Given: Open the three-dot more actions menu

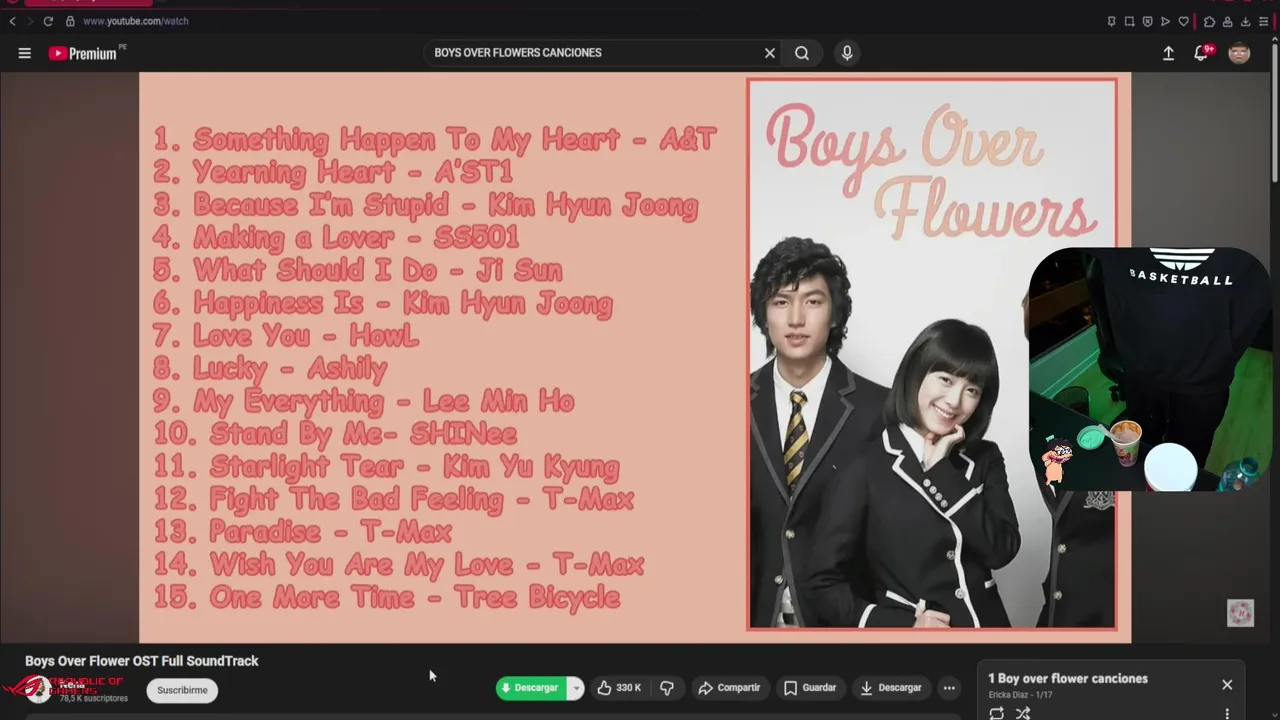Looking at the screenshot, I should point(949,688).
